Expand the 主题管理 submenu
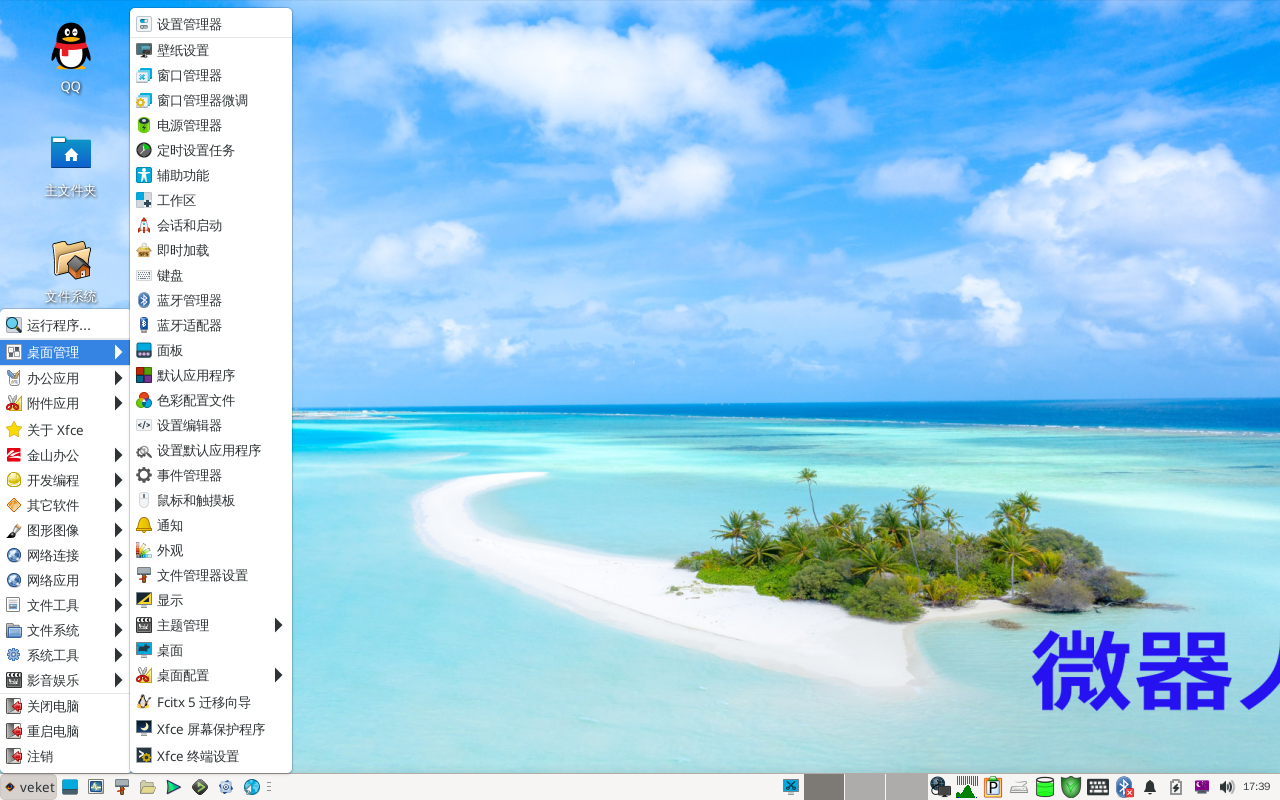The width and height of the screenshot is (1280, 800). [x=211, y=625]
